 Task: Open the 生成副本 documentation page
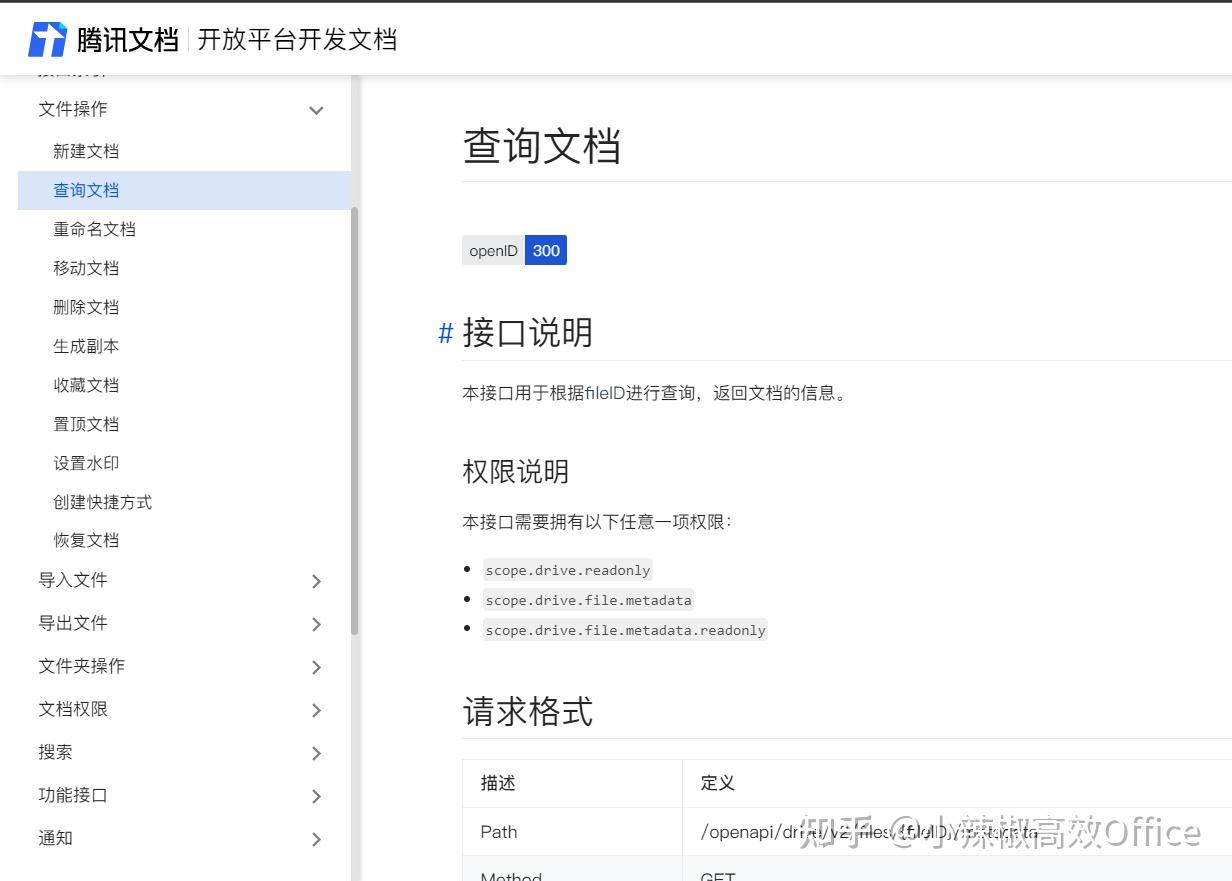[x=86, y=346]
